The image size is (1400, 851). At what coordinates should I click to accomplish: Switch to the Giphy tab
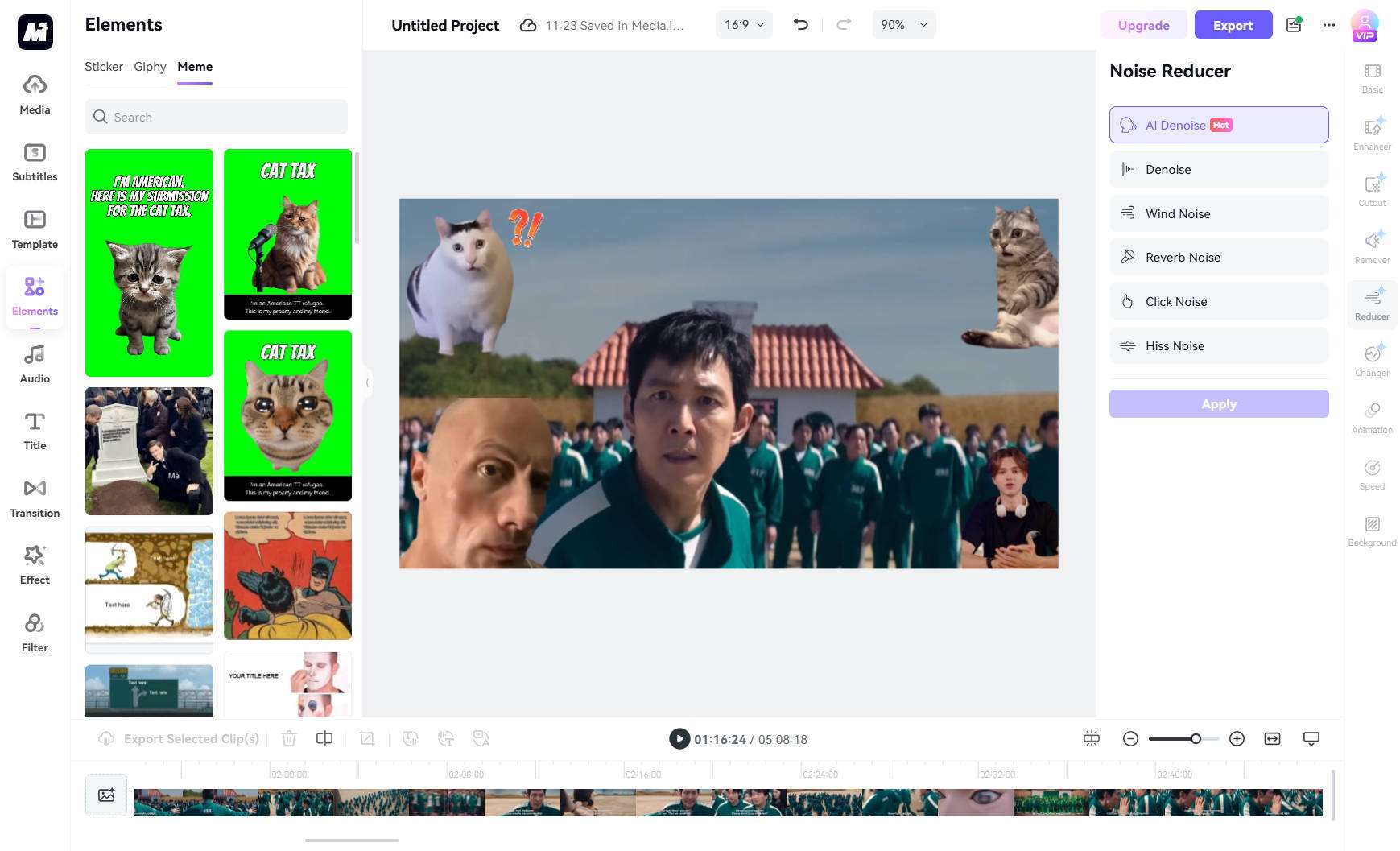click(150, 67)
